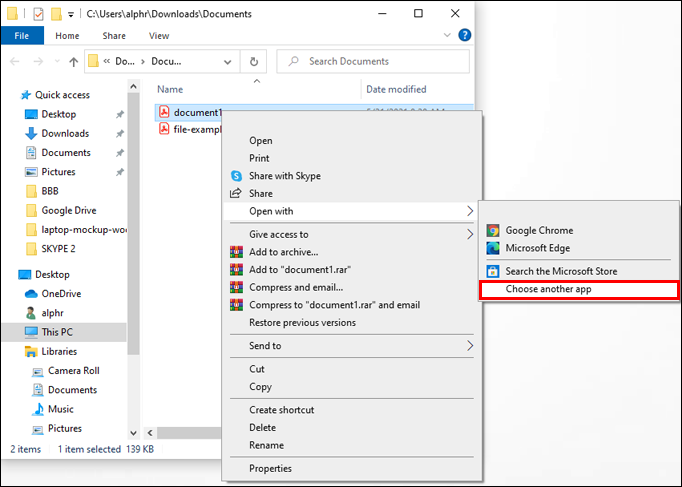Open Downloads in Quick access
Viewport: 682px width, 487px height.
(65, 133)
